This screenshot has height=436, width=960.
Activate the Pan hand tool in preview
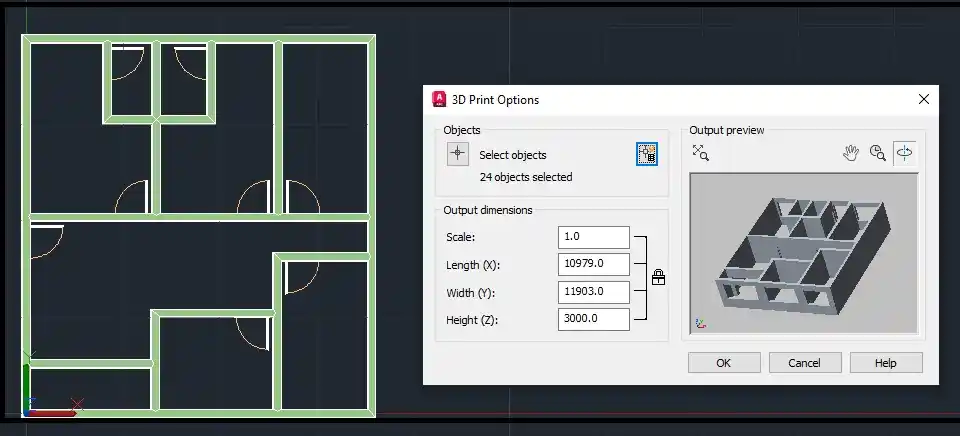point(850,153)
